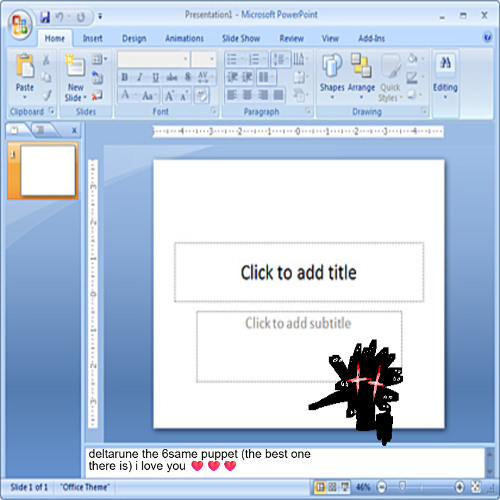Select the slide 1 thumbnail

pos(48,171)
